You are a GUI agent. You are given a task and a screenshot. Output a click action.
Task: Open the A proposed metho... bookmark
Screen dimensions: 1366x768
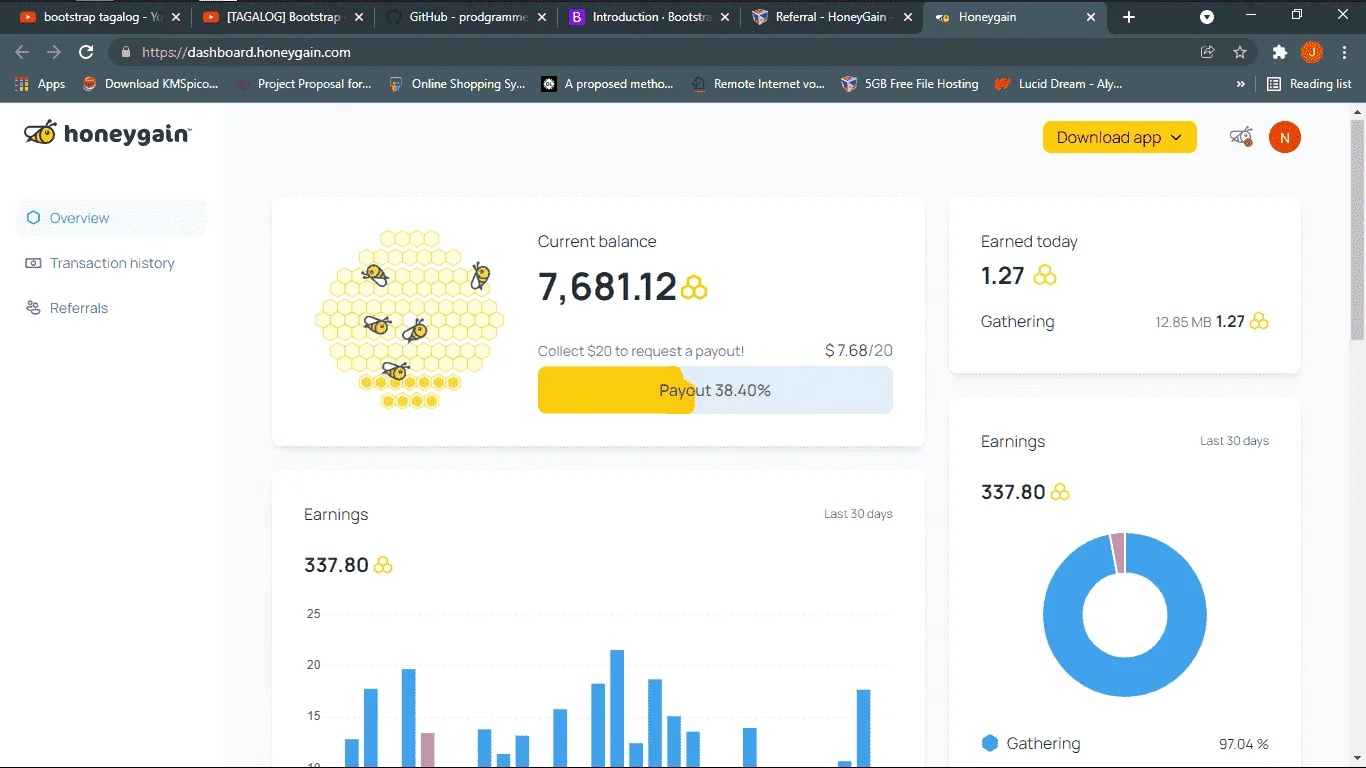point(608,84)
